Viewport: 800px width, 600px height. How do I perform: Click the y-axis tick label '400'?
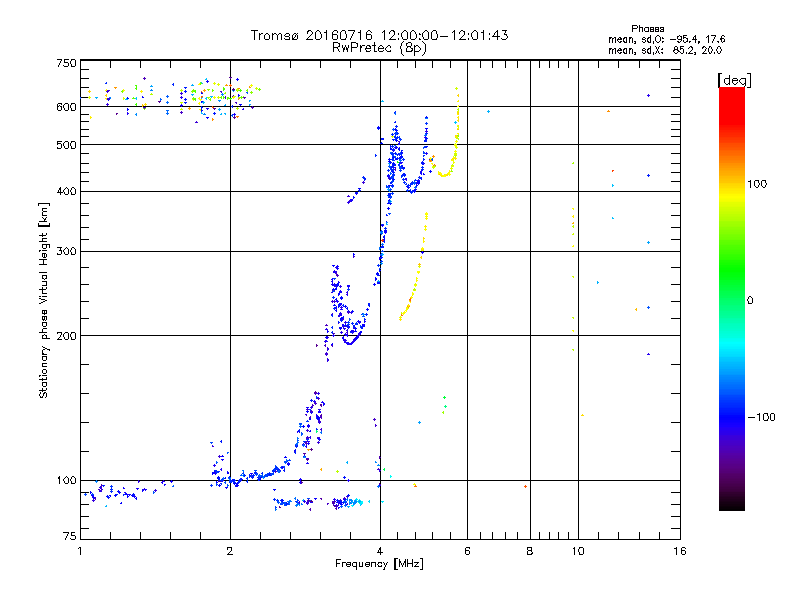pyautogui.click(x=66, y=191)
